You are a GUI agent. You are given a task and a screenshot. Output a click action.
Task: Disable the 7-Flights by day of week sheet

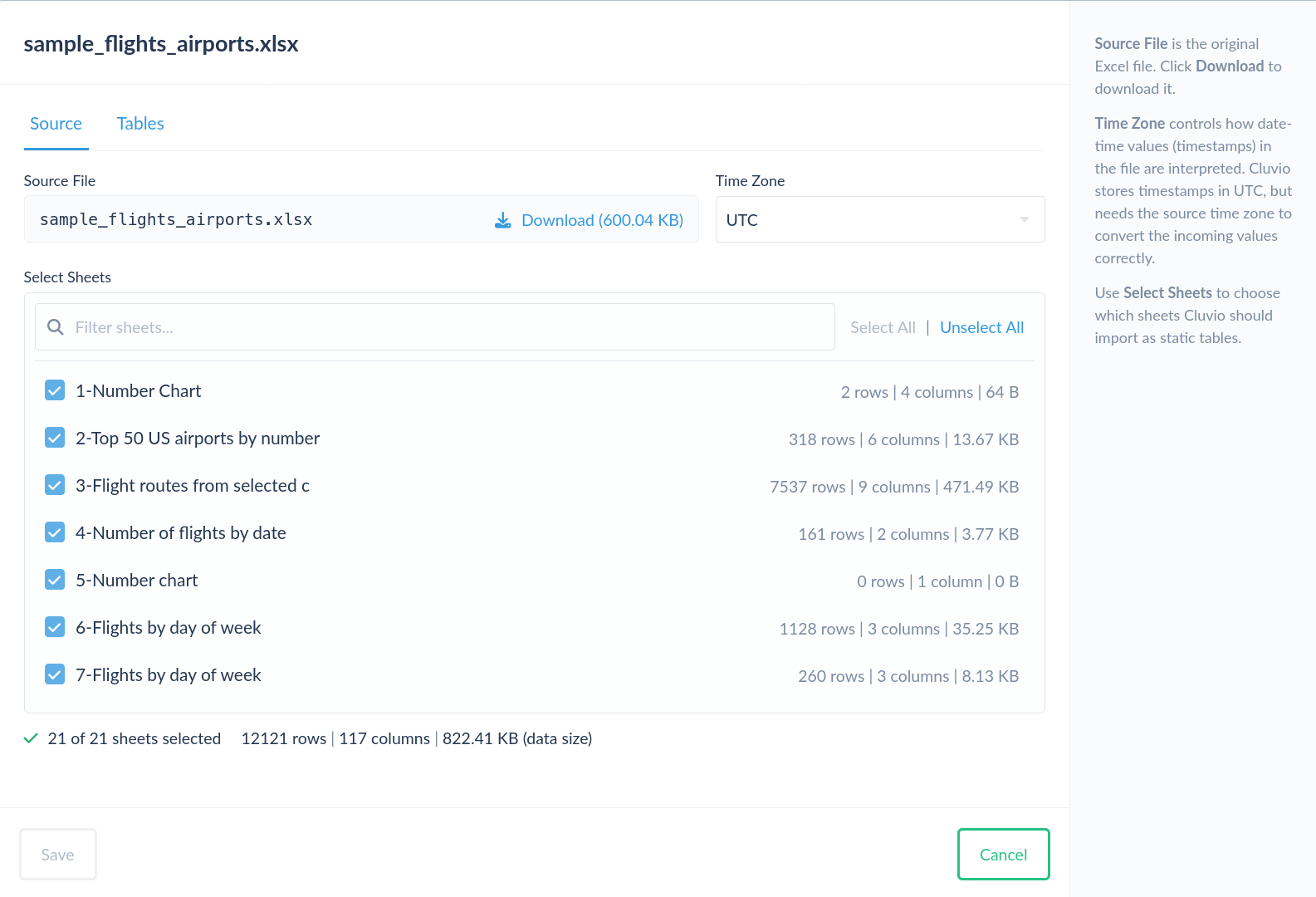(x=55, y=674)
